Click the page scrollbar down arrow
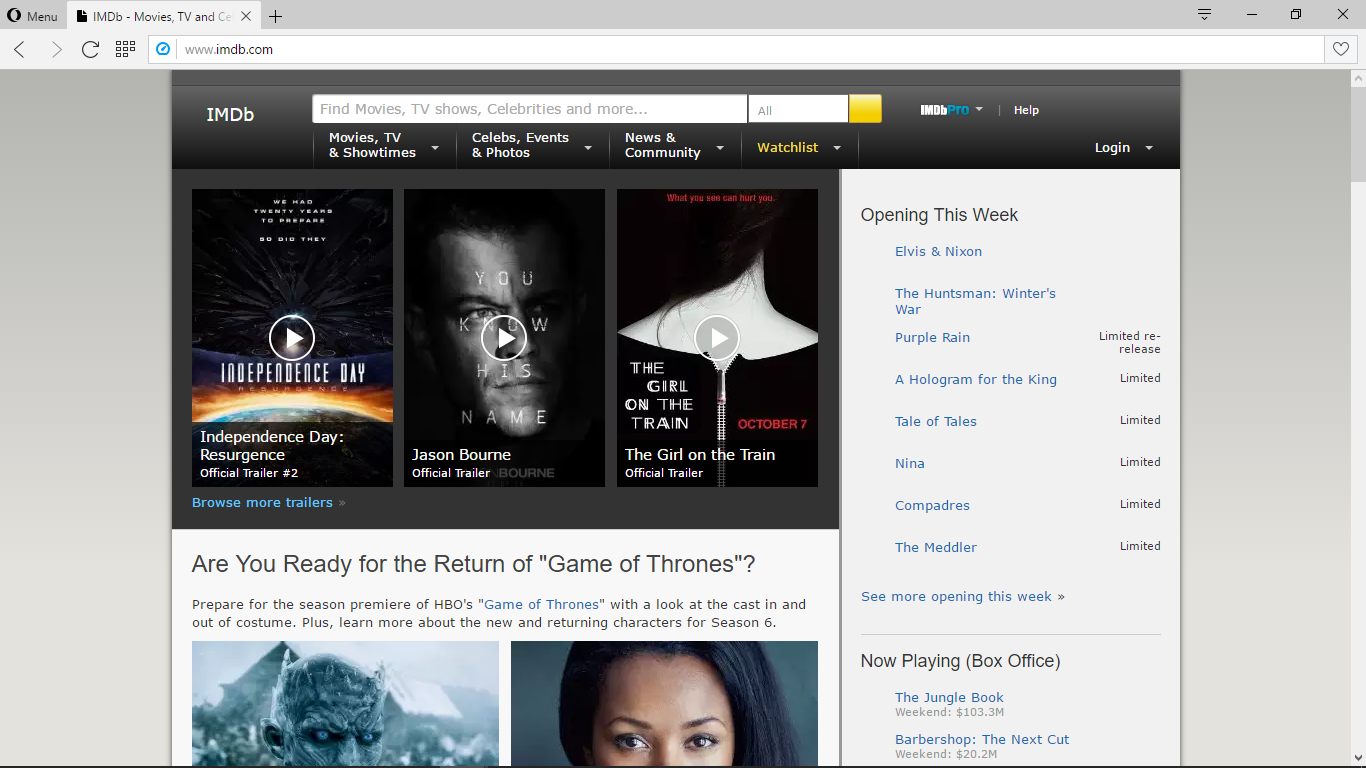This screenshot has width=1366, height=768. click(x=1358, y=759)
